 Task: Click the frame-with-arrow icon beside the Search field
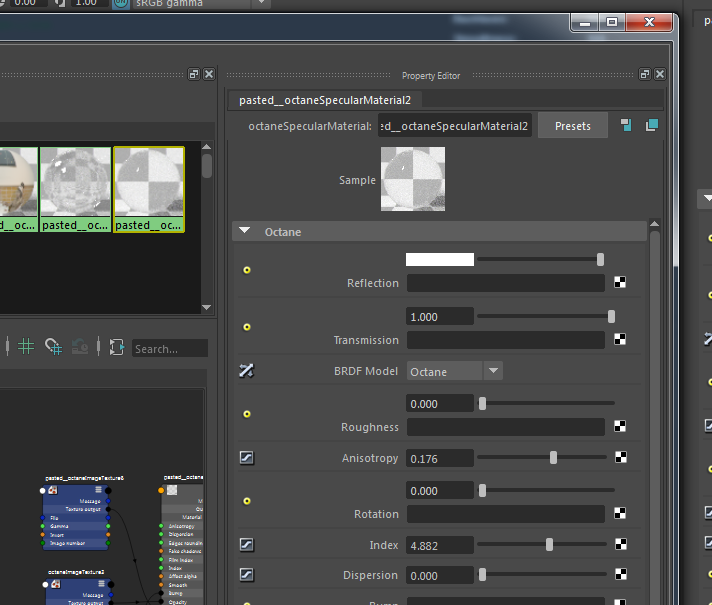pos(116,347)
